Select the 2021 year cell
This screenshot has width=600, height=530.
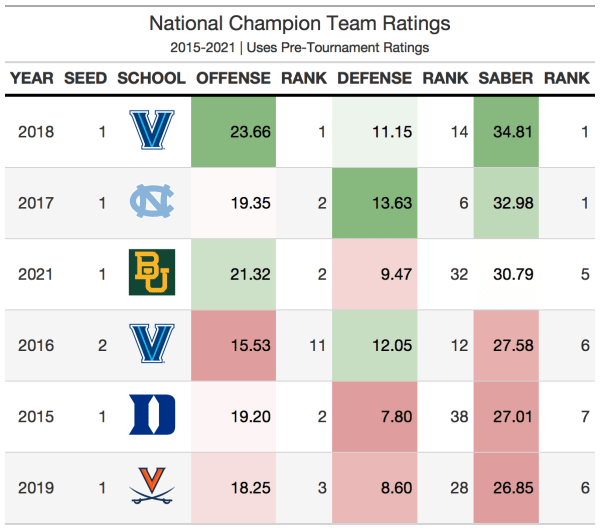(36, 273)
